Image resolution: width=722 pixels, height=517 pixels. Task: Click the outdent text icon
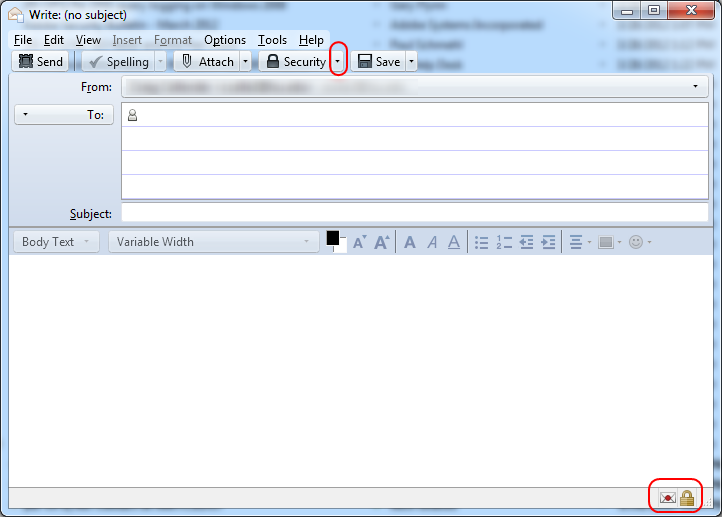pyautogui.click(x=526, y=242)
